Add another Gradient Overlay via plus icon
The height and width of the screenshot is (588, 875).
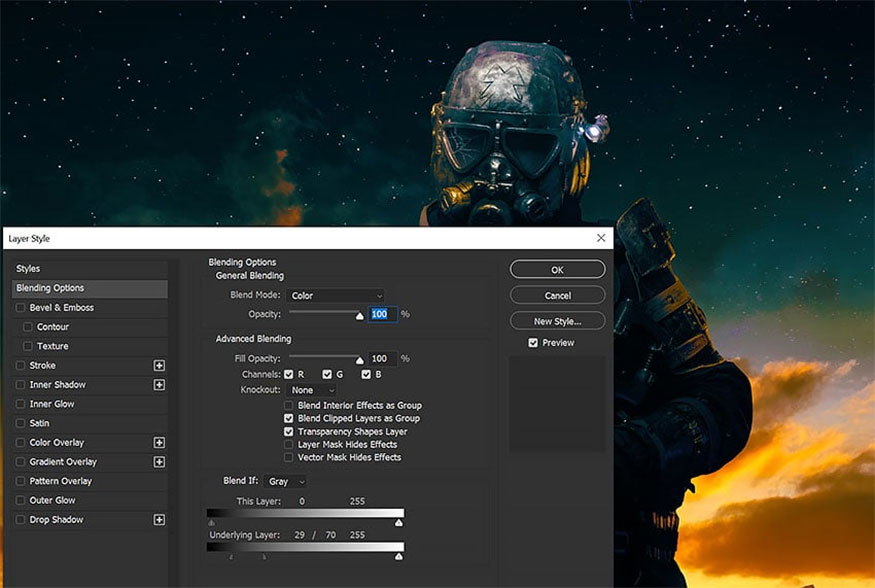(x=159, y=462)
